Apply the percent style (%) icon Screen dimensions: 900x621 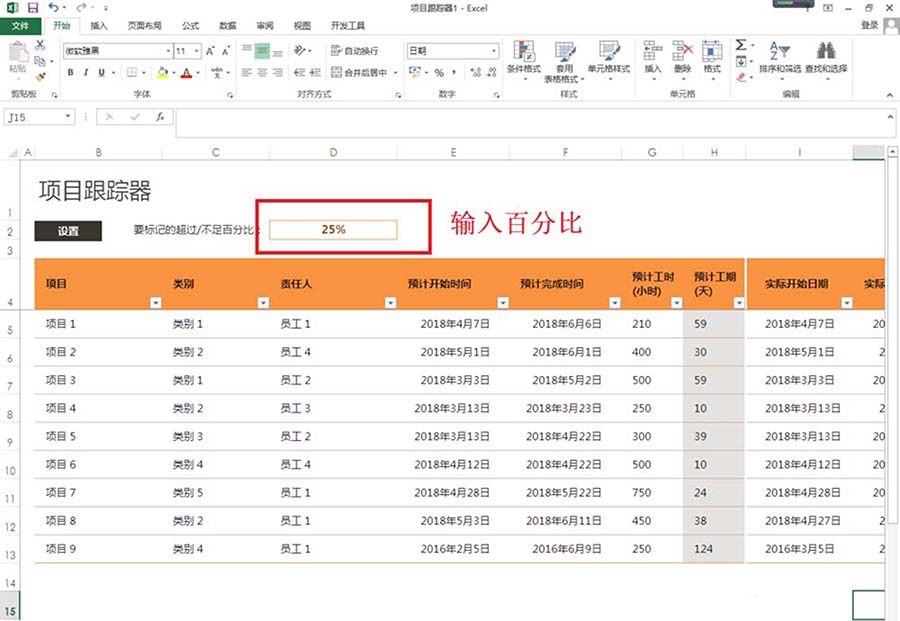[x=439, y=73]
